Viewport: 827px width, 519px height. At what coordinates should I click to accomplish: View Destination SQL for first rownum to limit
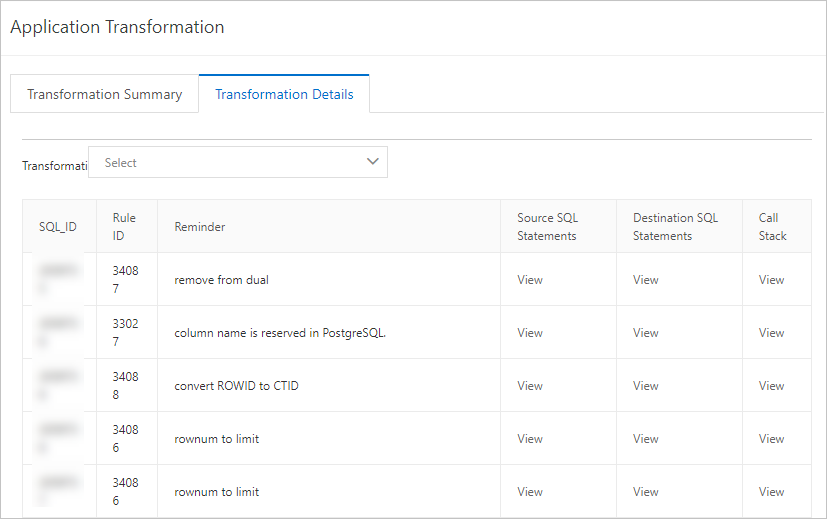646,439
